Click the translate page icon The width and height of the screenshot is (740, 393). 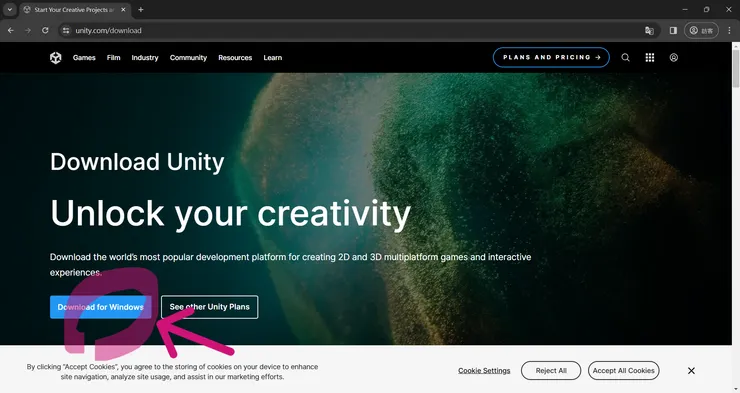(x=649, y=31)
